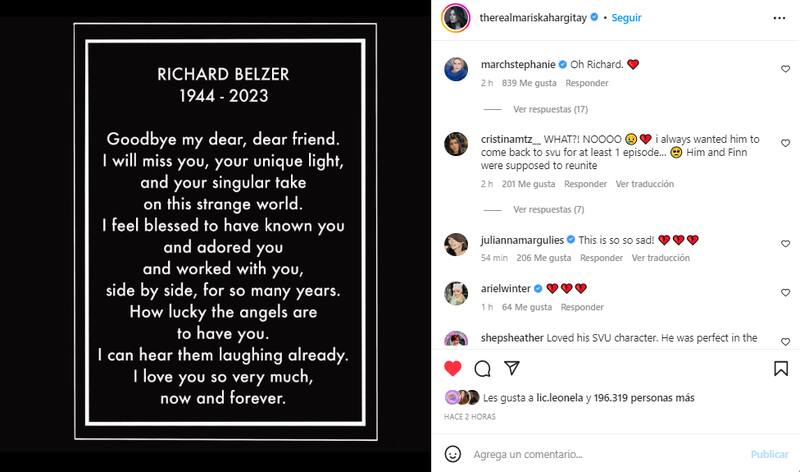The image size is (800, 472).
Task: Click the Publicar button
Action: [769, 454]
